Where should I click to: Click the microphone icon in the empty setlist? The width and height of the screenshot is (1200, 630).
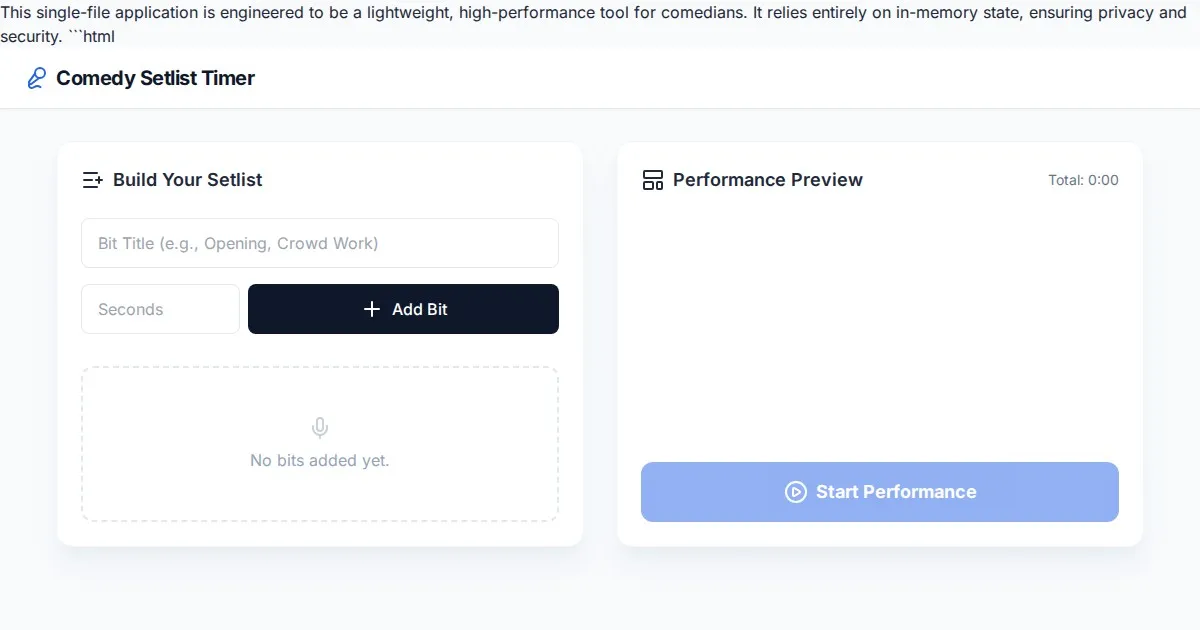320,428
